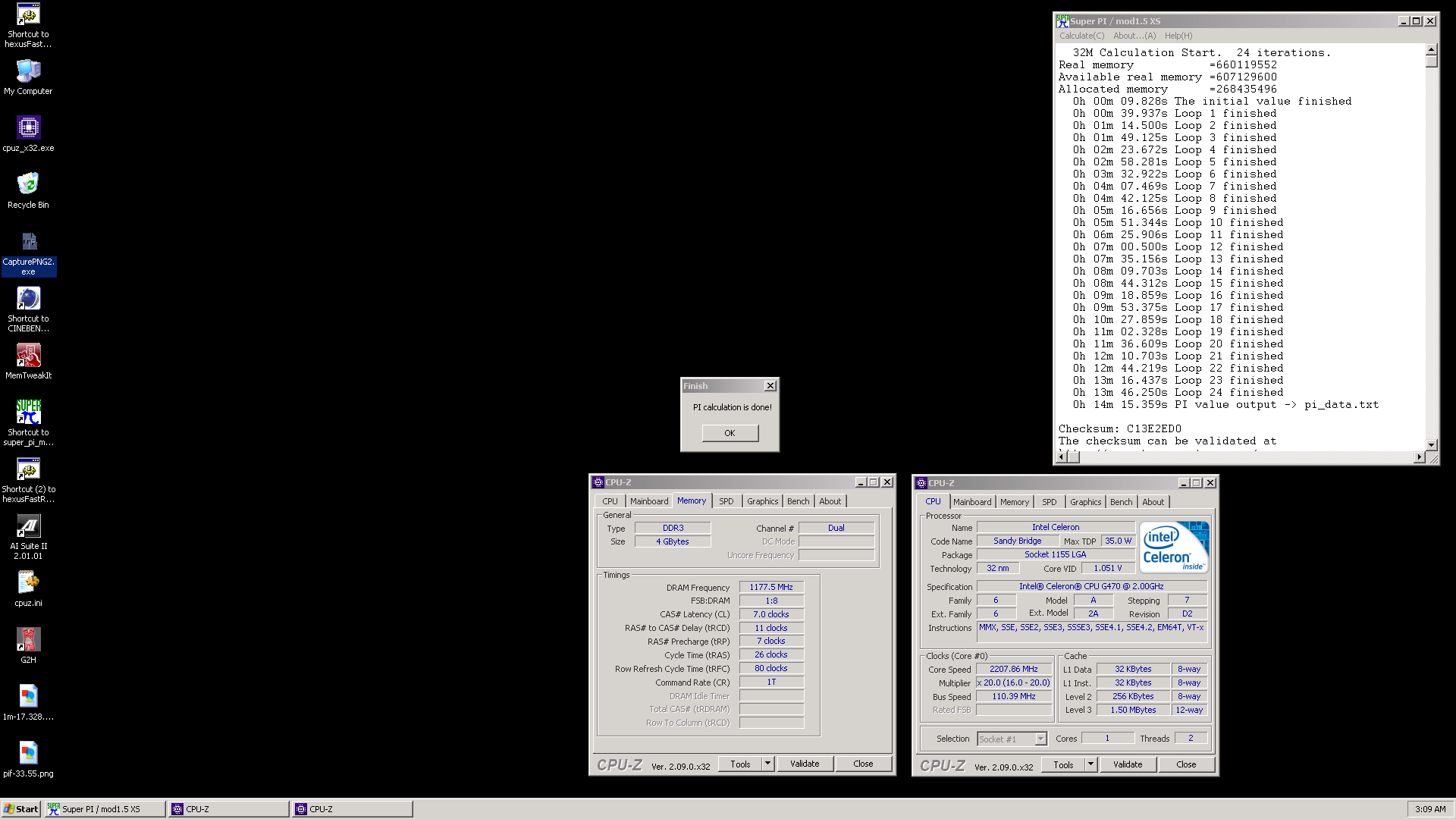
Task: Click Super PI horizontal scrollbar left arrow
Action: 1062,457
